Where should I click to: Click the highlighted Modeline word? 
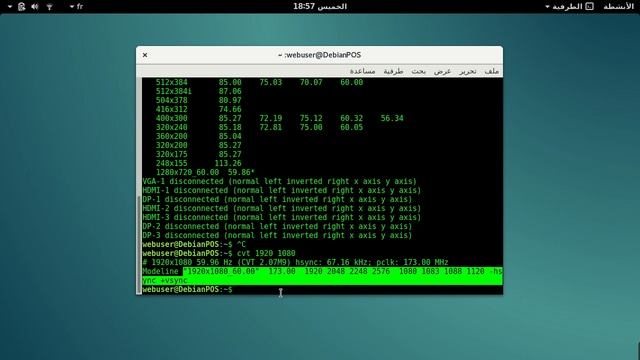coord(160,271)
